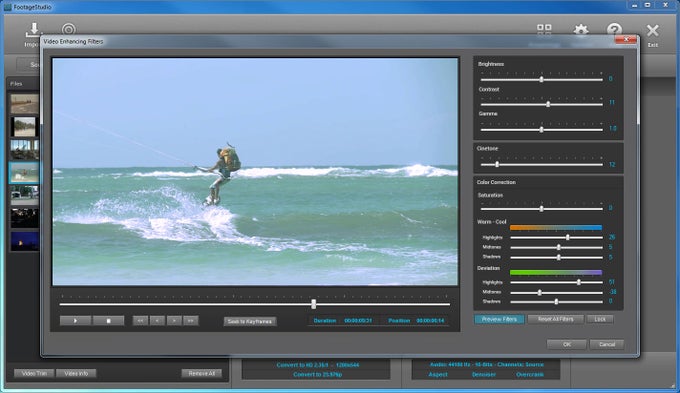Toggle Seek to Keyframes button

[250, 321]
